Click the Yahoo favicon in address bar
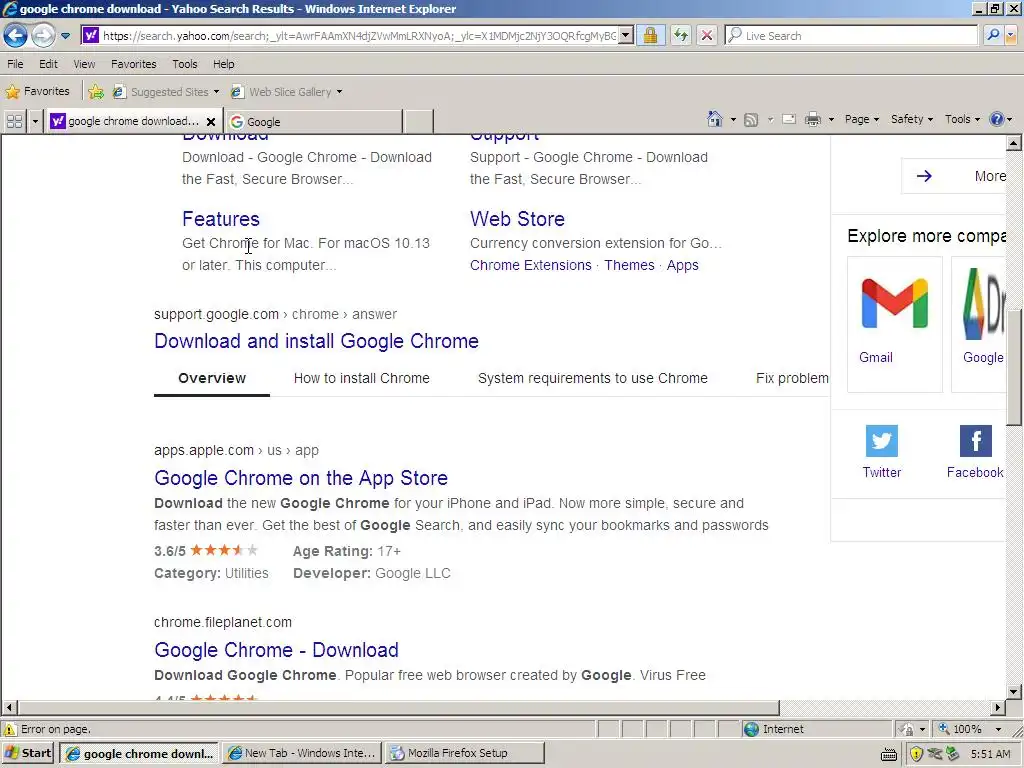Viewport: 1024px width, 768px height. (91, 35)
